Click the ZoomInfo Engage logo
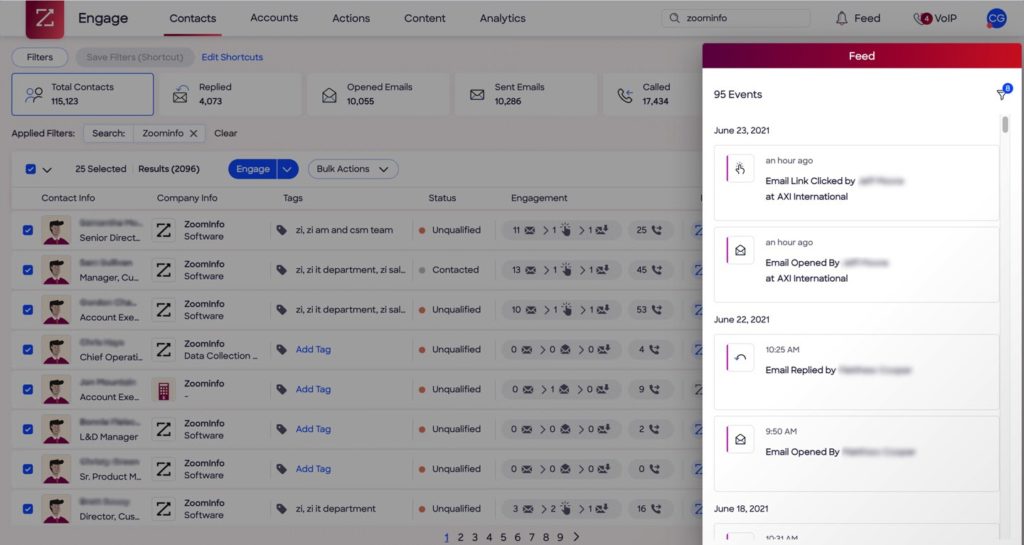This screenshot has height=545, width=1024. (44, 18)
